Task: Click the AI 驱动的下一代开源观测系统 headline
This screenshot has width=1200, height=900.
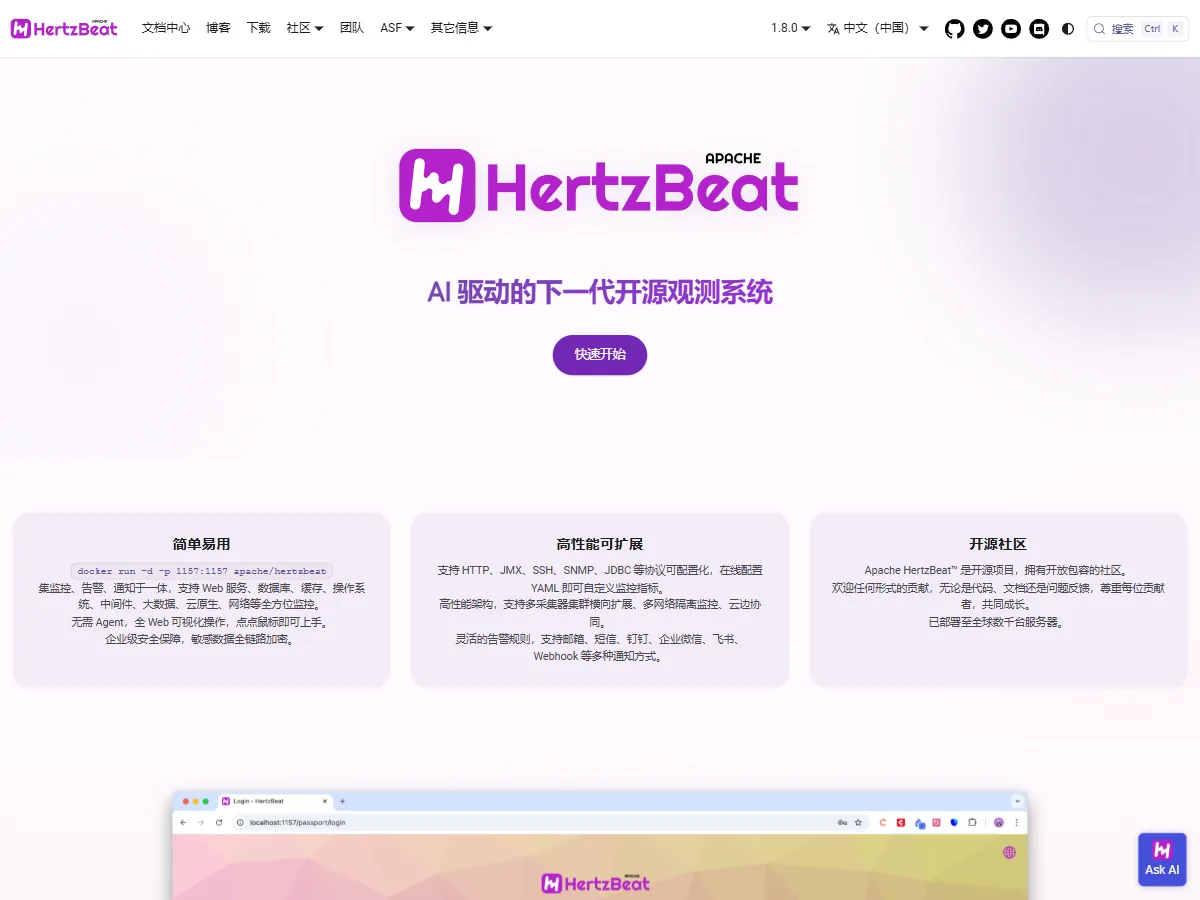Action: (600, 292)
